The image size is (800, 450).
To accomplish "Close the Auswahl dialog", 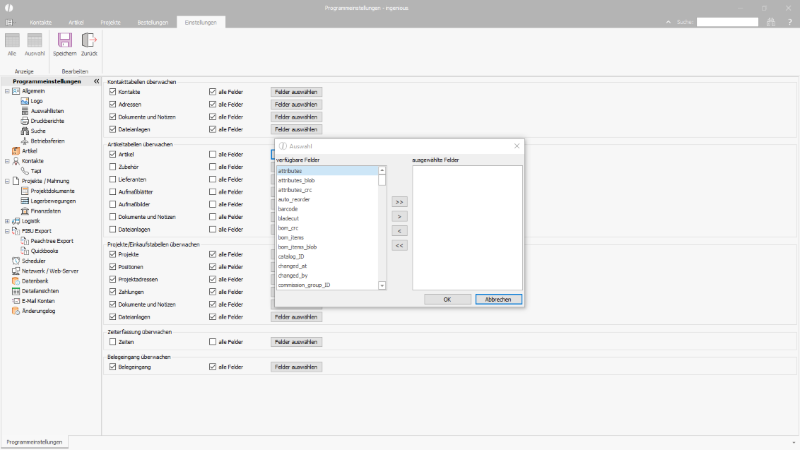I will [x=517, y=146].
